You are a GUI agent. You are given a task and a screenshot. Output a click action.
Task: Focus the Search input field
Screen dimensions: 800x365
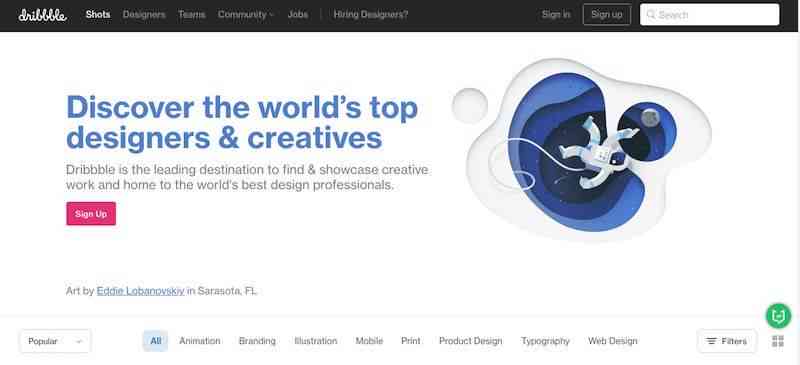click(710, 15)
